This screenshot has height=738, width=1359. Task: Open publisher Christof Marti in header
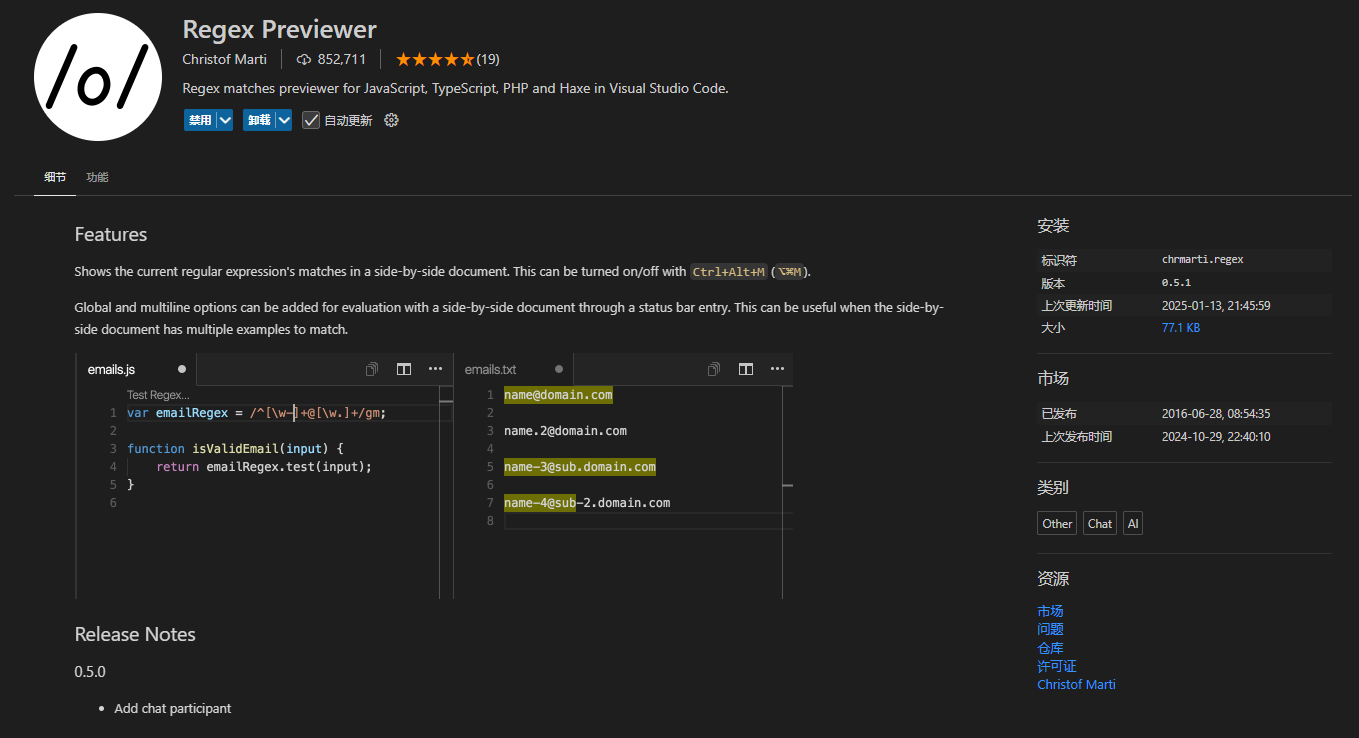coord(225,59)
